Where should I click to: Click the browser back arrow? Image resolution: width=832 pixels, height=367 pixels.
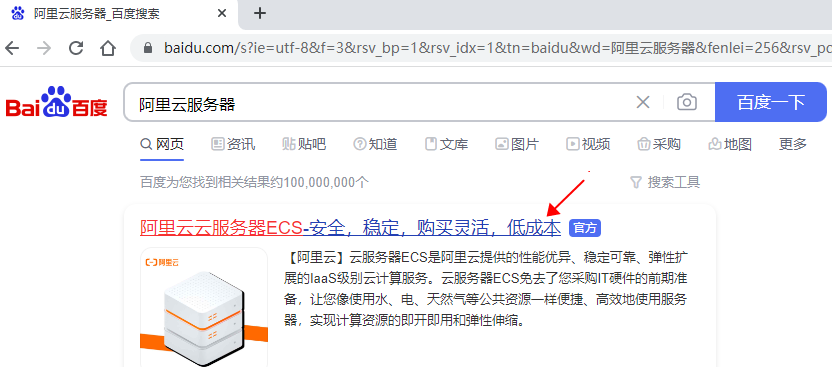point(12,49)
